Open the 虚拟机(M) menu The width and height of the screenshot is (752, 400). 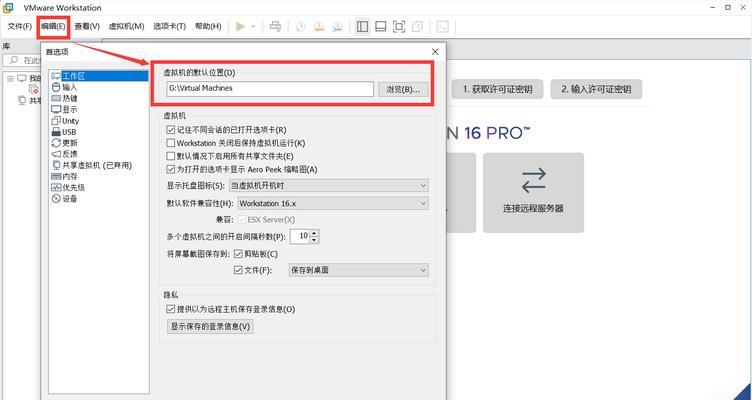[x=127, y=26]
